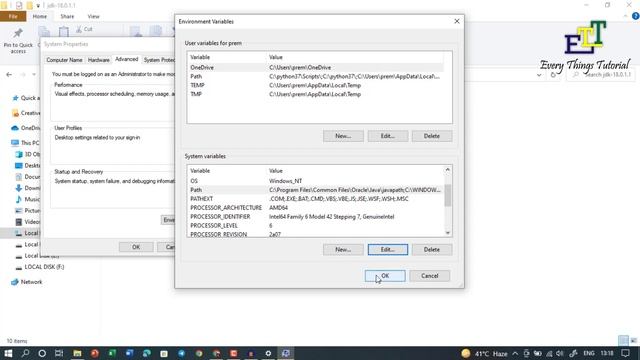Open Cortana circle on taskbar

pos(42,353)
